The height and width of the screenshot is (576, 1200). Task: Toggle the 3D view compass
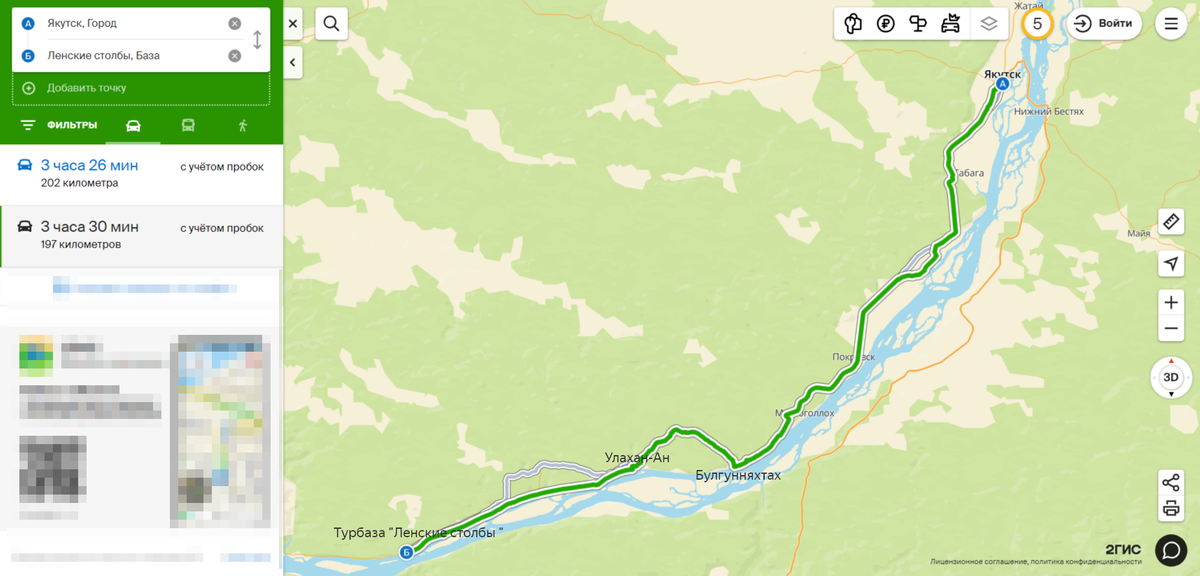pos(1171,377)
